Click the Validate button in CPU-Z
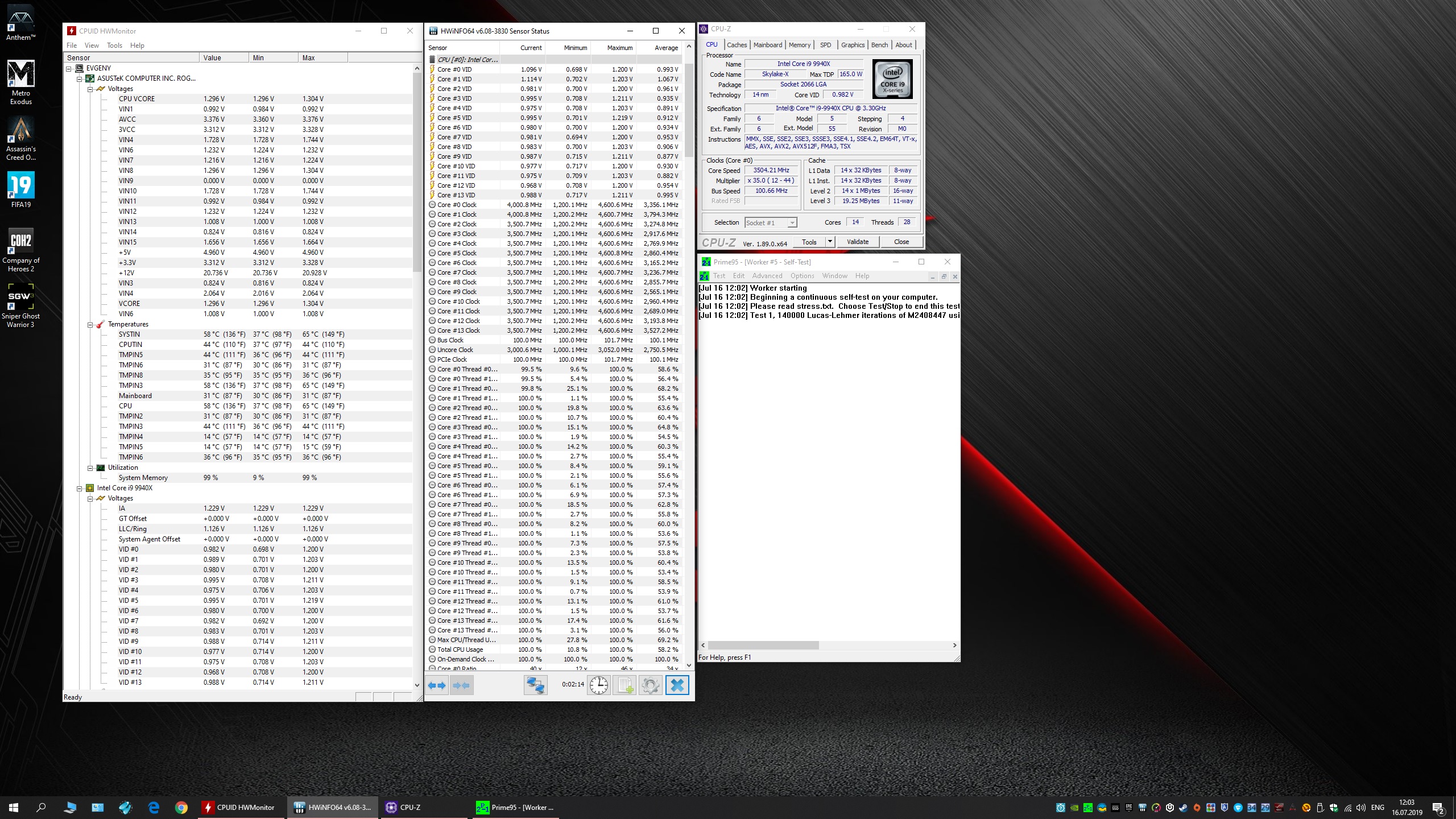Screen dimensions: 1456x819 tap(857, 242)
